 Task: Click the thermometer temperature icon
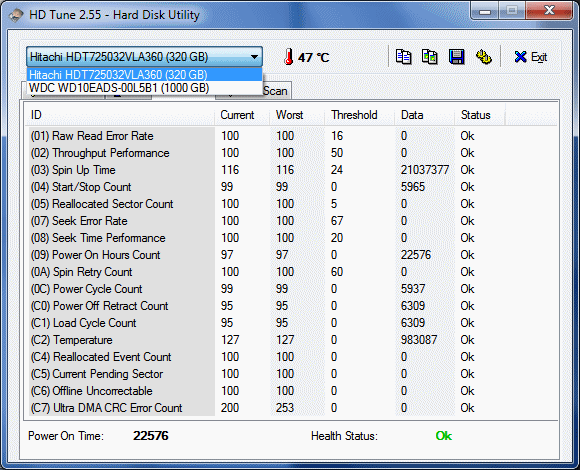289,57
